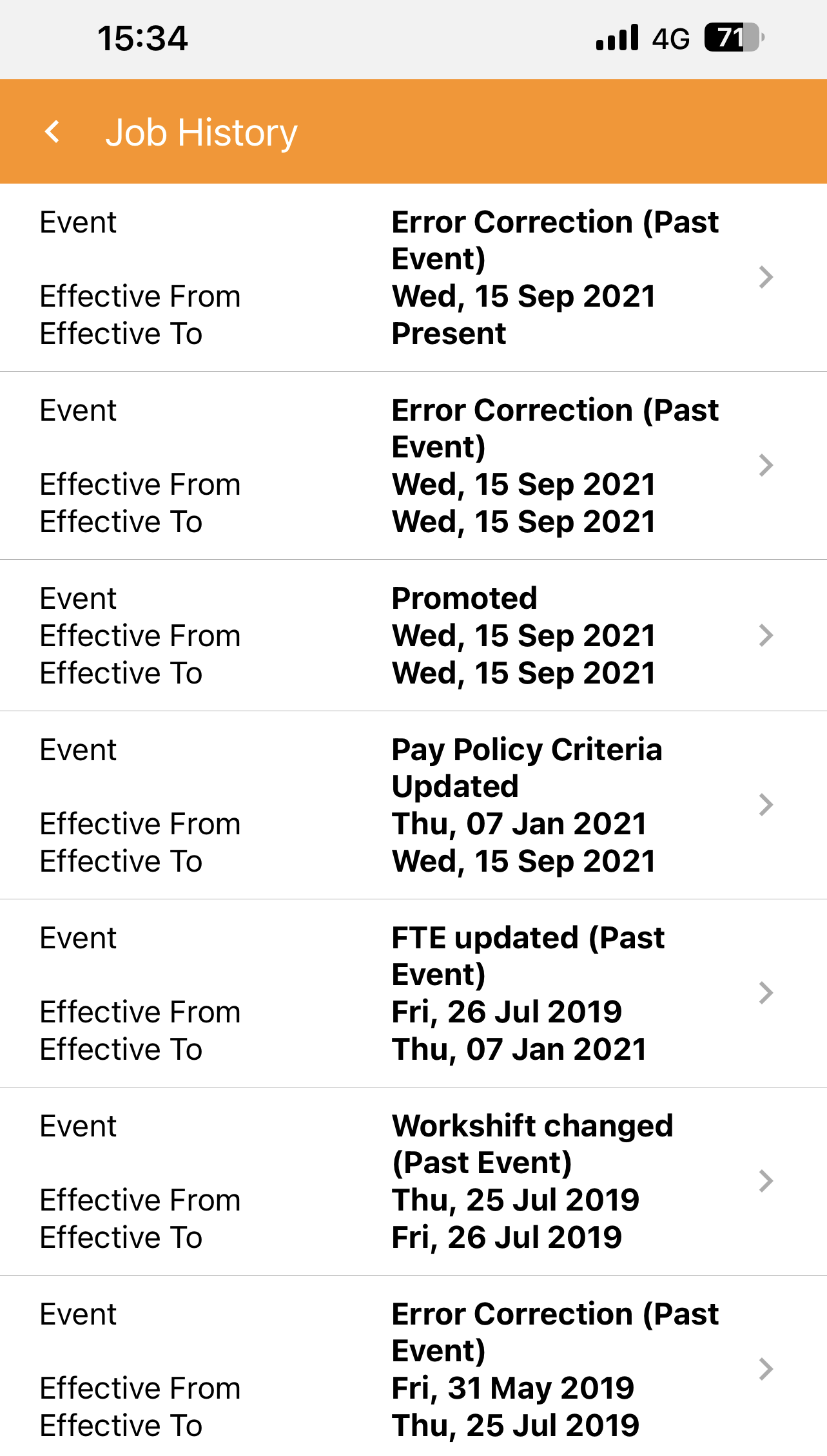Open the Workshift changed entry via its chevron
Image resolution: width=827 pixels, height=1456 pixels.
tap(765, 1181)
